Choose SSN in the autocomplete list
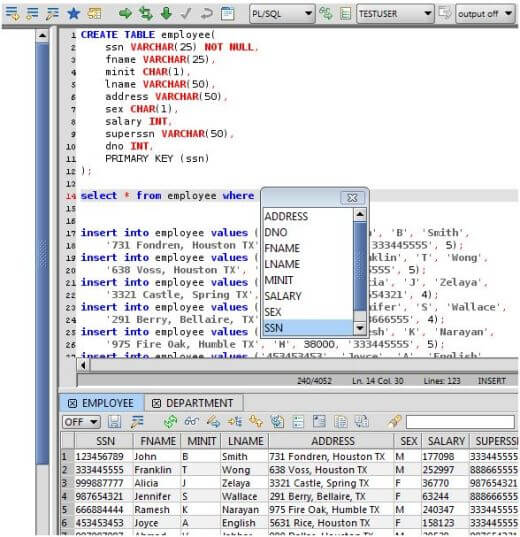The image size is (520, 537). click(308, 328)
